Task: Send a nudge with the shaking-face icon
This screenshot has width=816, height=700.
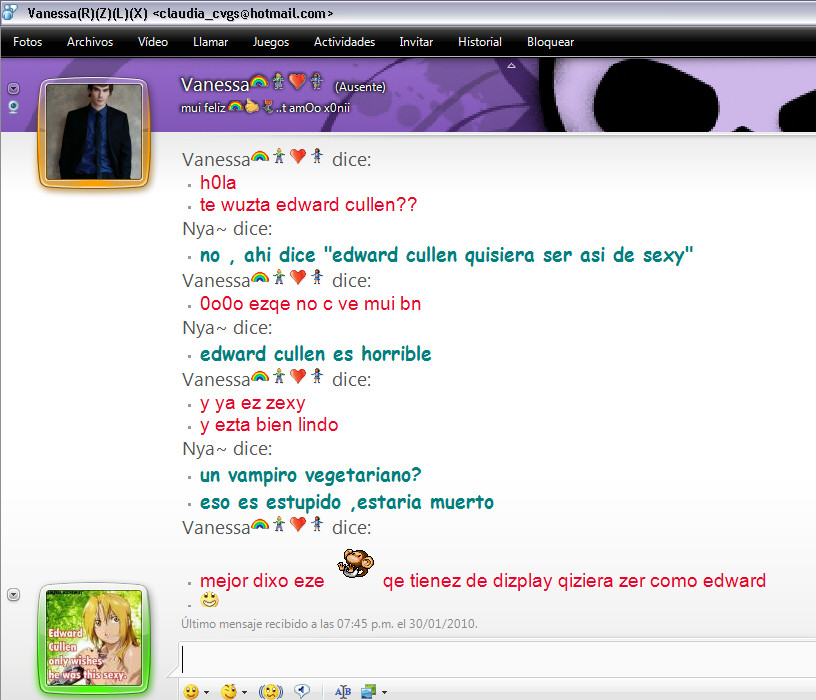Action: point(271,691)
